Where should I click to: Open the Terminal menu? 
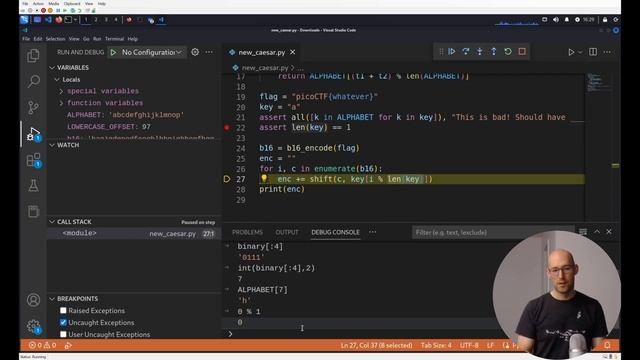click(x=114, y=39)
